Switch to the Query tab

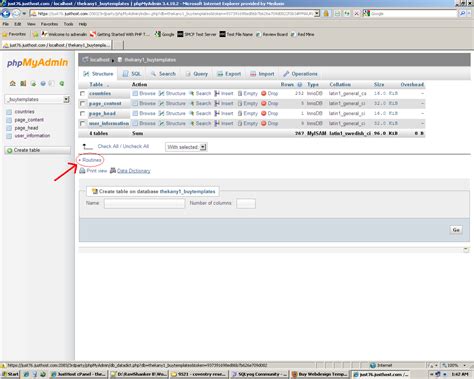pyautogui.click(x=197, y=74)
